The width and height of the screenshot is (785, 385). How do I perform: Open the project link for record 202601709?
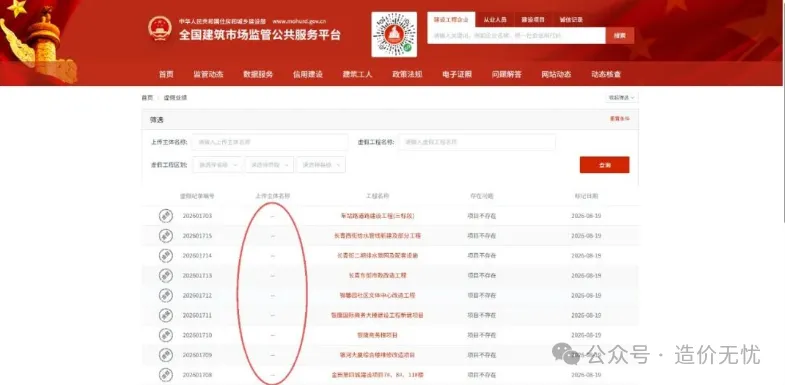[x=377, y=355]
